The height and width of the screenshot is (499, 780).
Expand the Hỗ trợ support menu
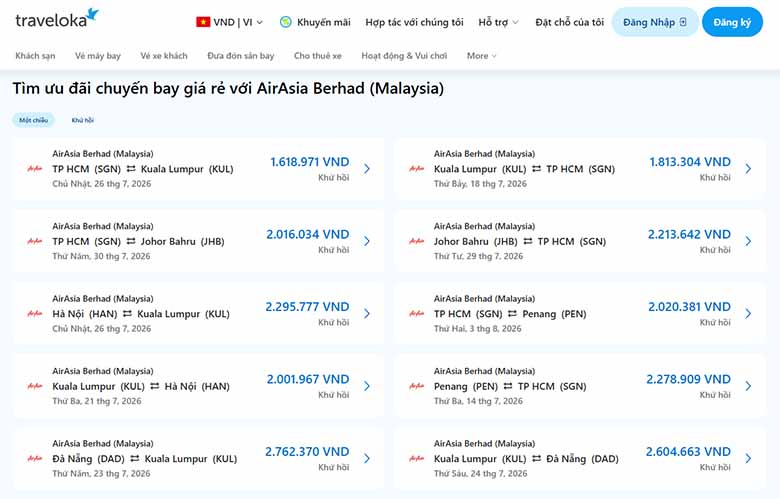(x=498, y=22)
